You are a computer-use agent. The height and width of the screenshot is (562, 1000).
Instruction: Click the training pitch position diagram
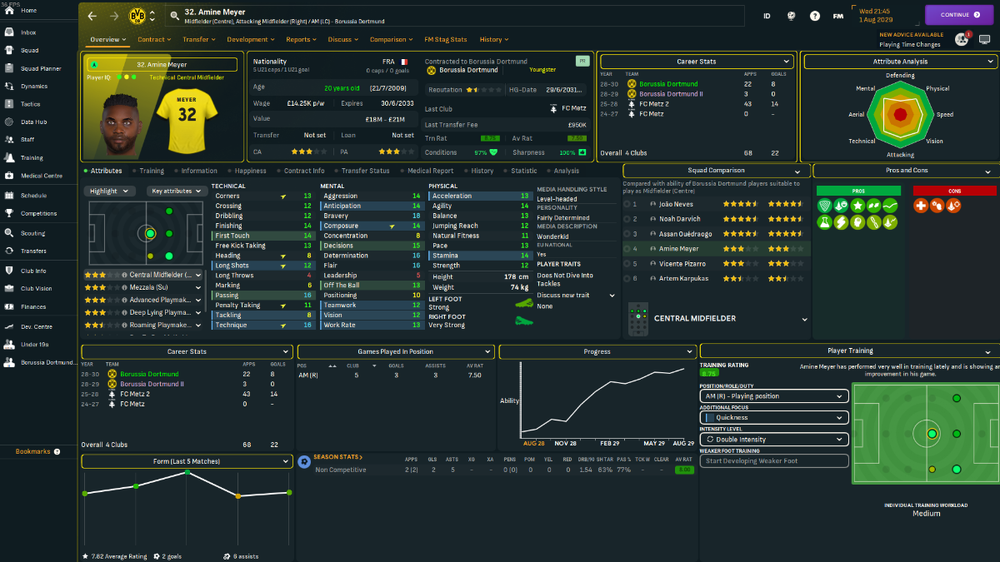926,434
